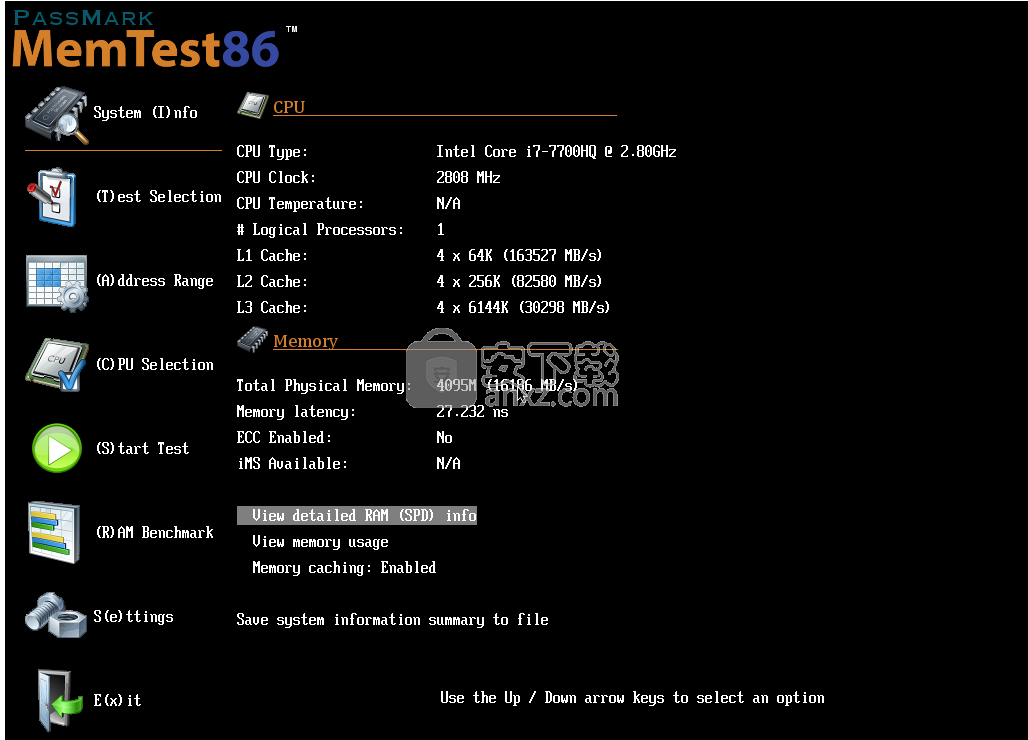Click the System Info magnifier chip icon

coord(56,115)
